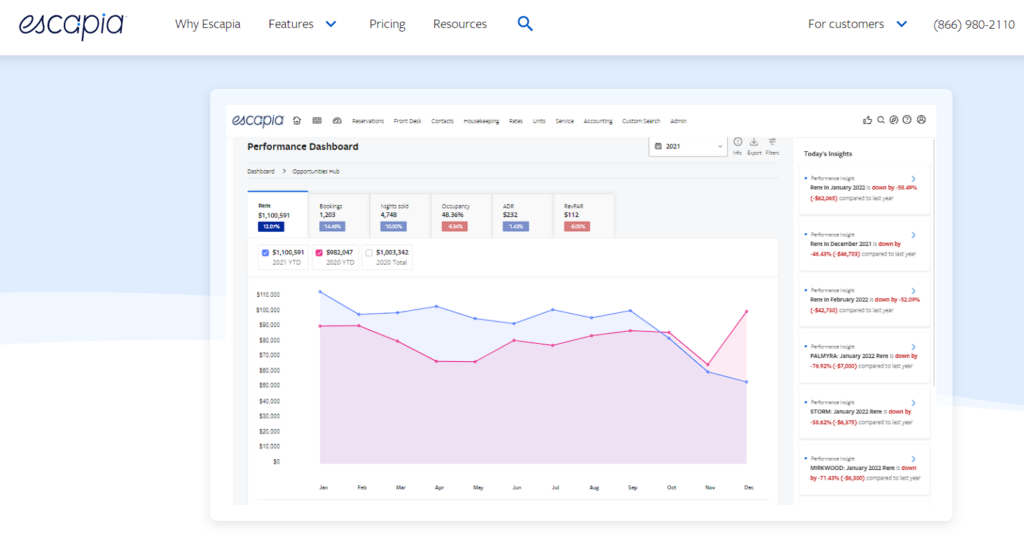Open the Units menu
The image size is (1024, 537).
click(x=539, y=122)
